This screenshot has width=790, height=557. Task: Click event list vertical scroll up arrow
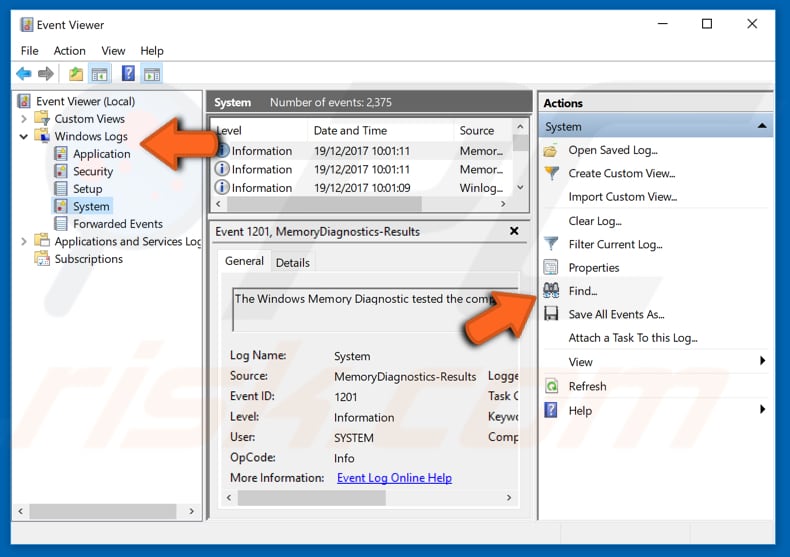(x=520, y=126)
